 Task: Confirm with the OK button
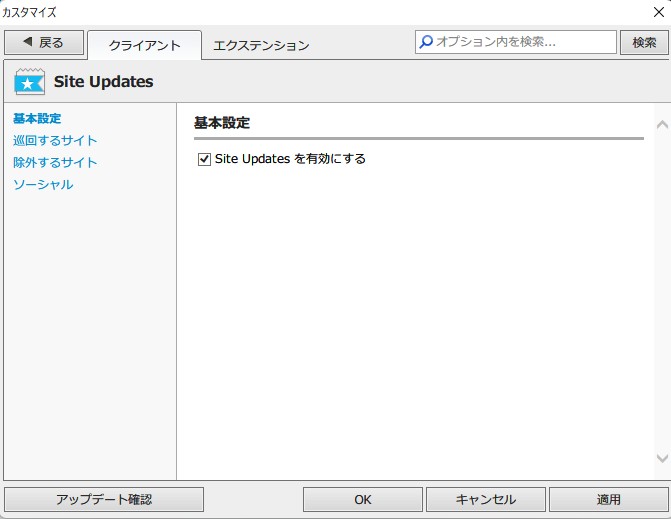point(362,499)
